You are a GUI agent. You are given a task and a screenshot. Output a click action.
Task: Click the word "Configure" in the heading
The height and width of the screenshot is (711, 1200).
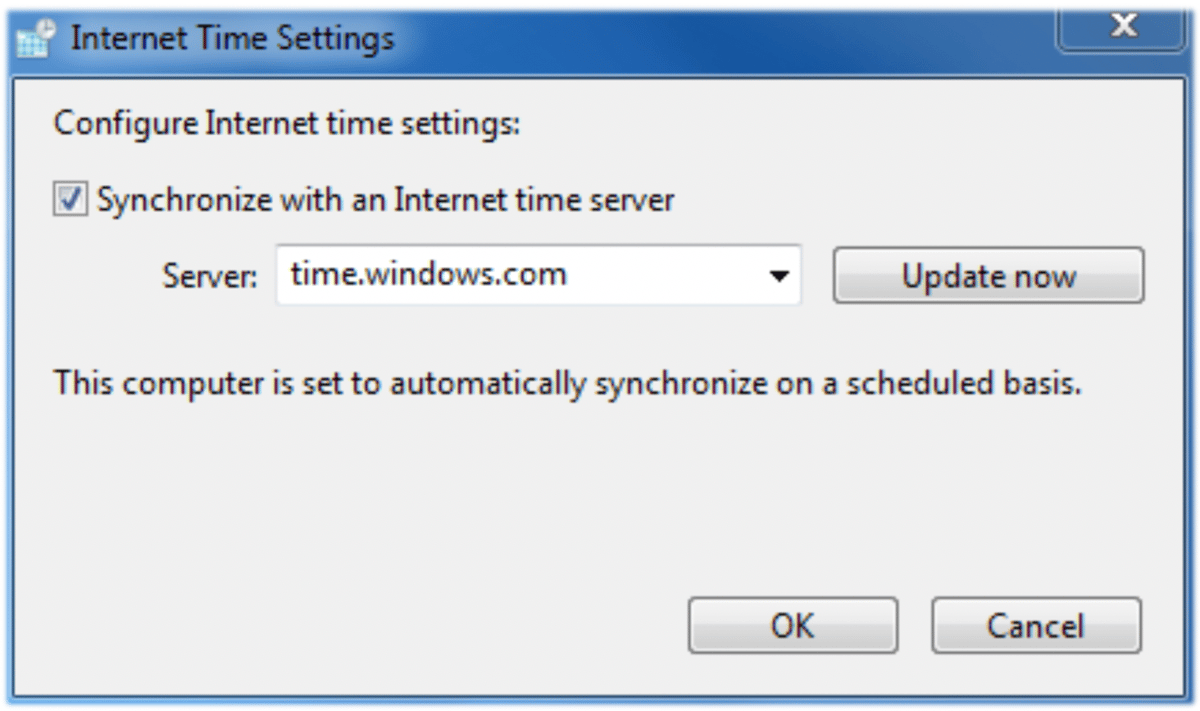125,126
